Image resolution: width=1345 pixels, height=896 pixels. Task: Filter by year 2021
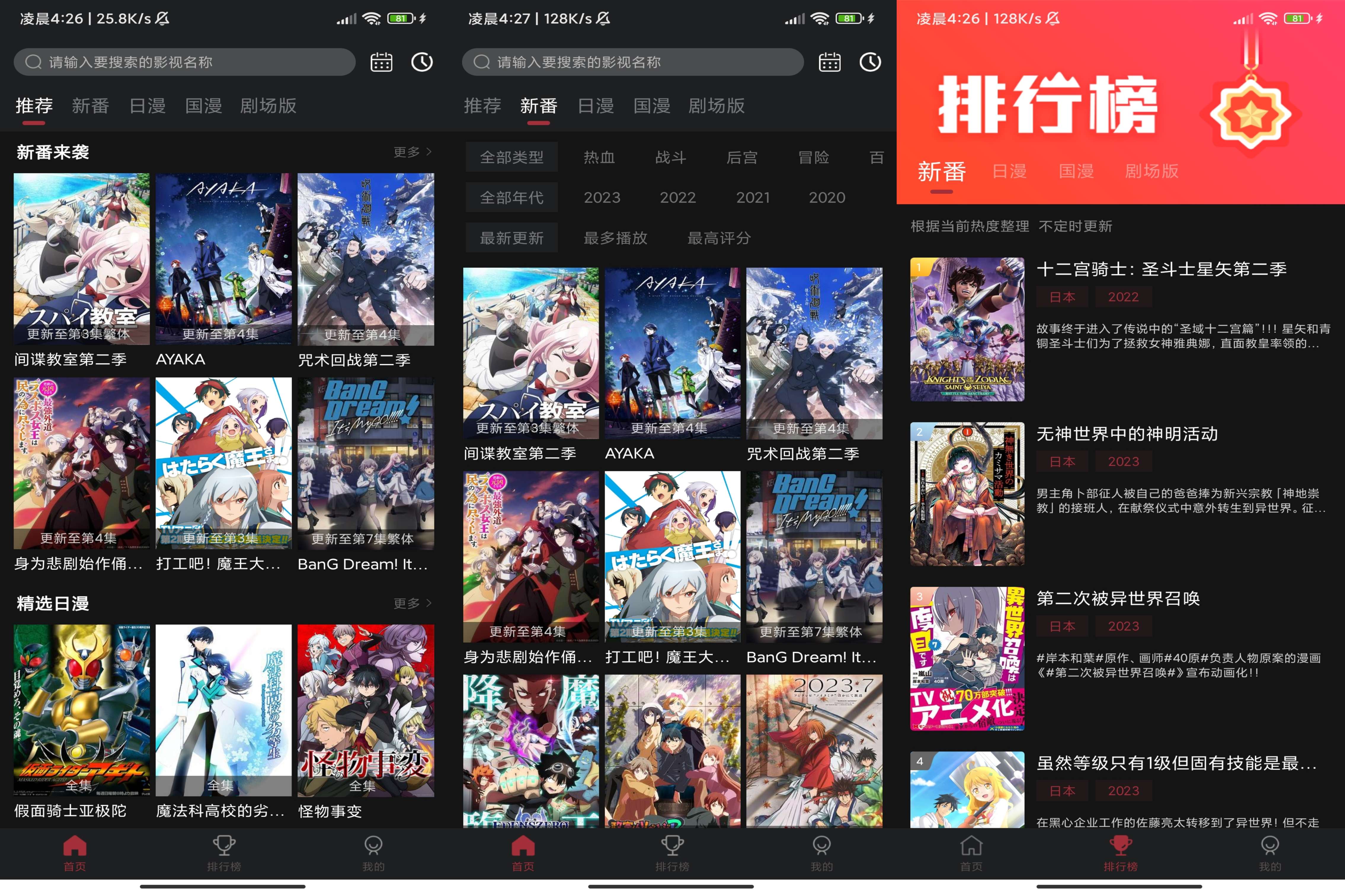click(x=753, y=197)
